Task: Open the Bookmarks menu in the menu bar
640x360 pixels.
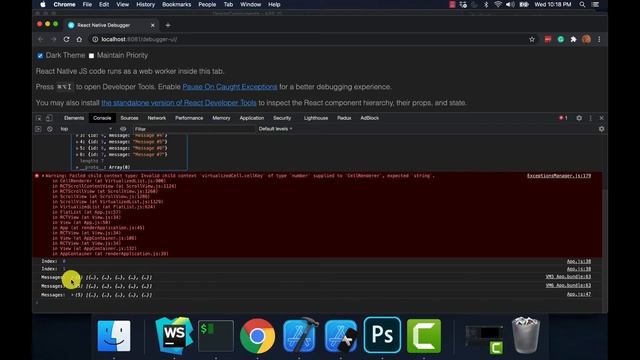Action: (x=176, y=4)
